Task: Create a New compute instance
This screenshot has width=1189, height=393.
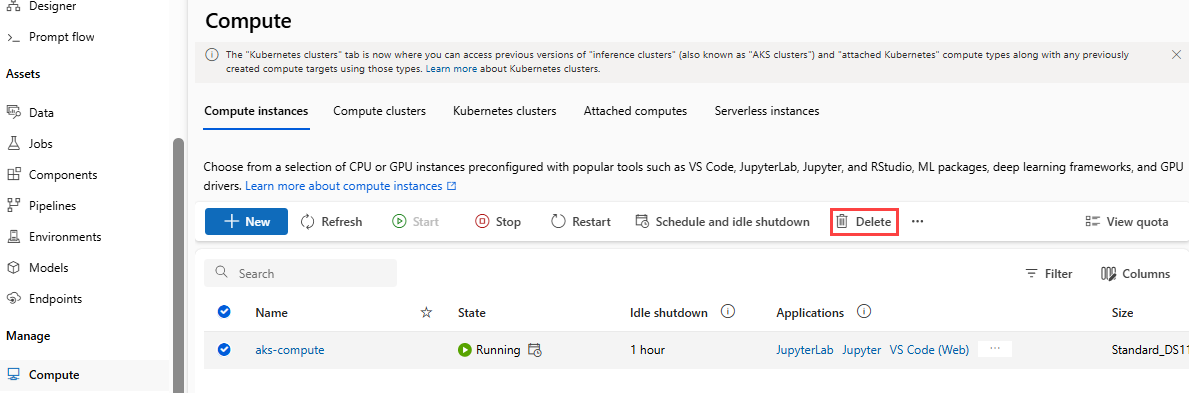Action: point(246,222)
